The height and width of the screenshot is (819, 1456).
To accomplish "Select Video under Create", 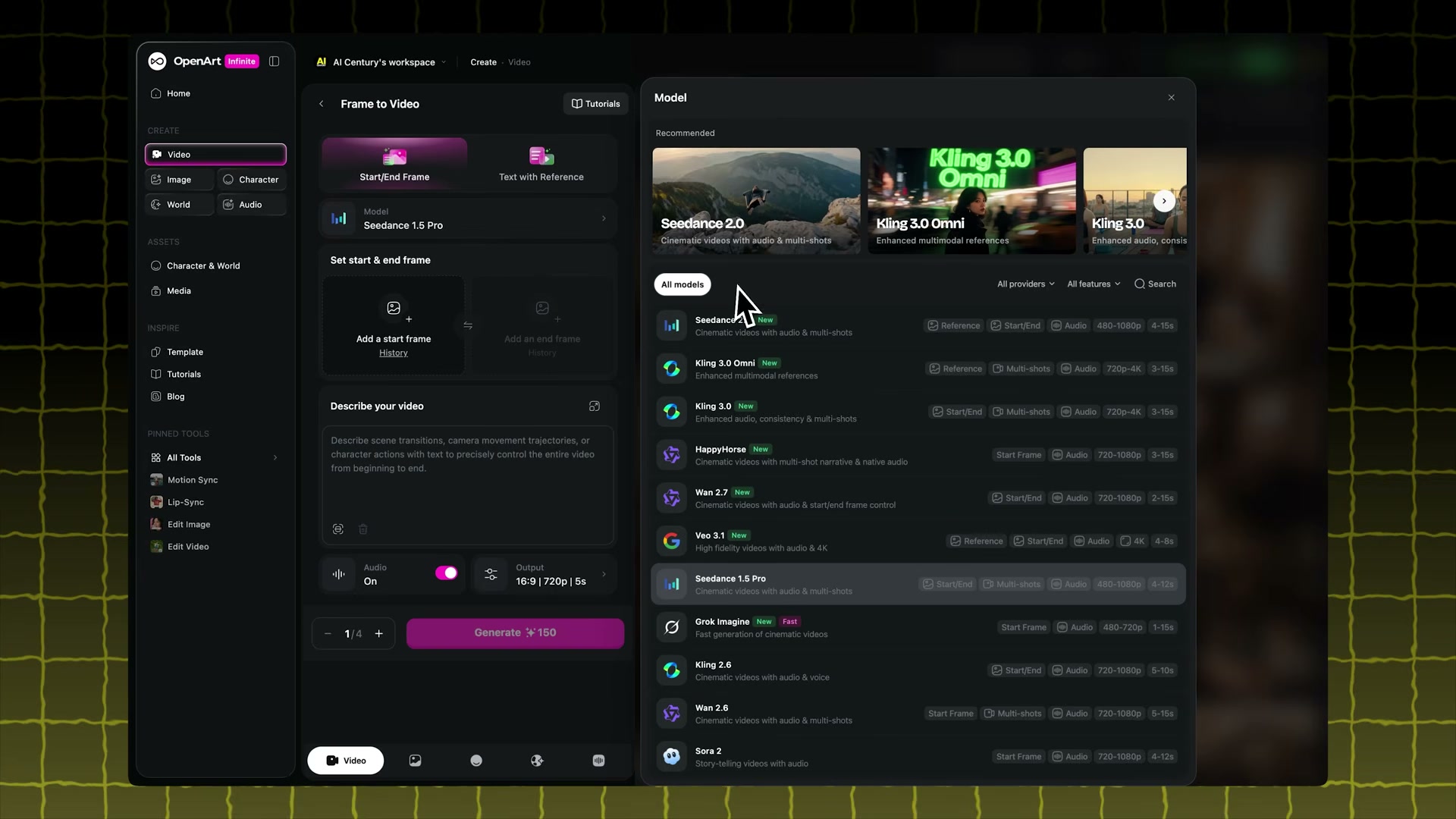I will (215, 154).
